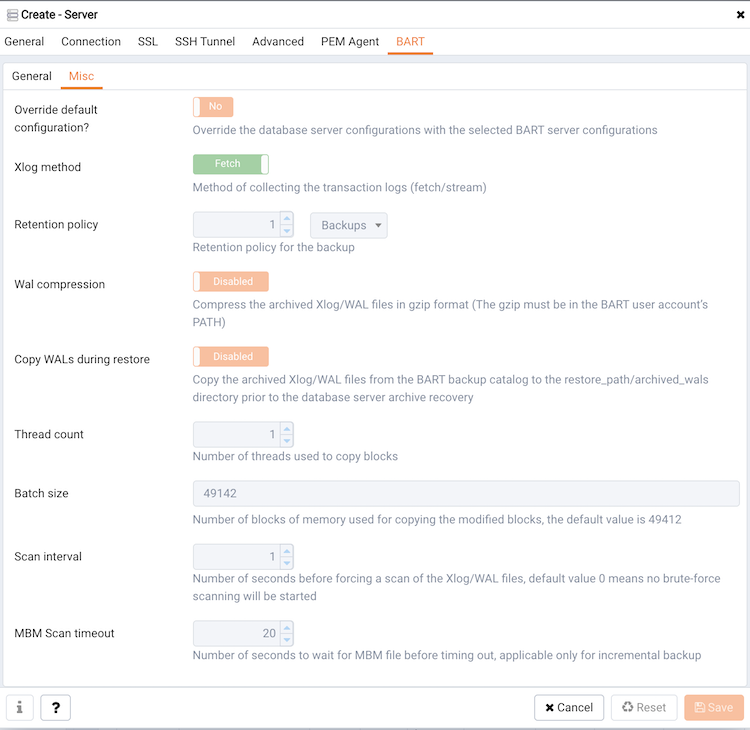Image resolution: width=750 pixels, height=730 pixels.
Task: Decrease Scan interval with down arrow
Action: 287,563
